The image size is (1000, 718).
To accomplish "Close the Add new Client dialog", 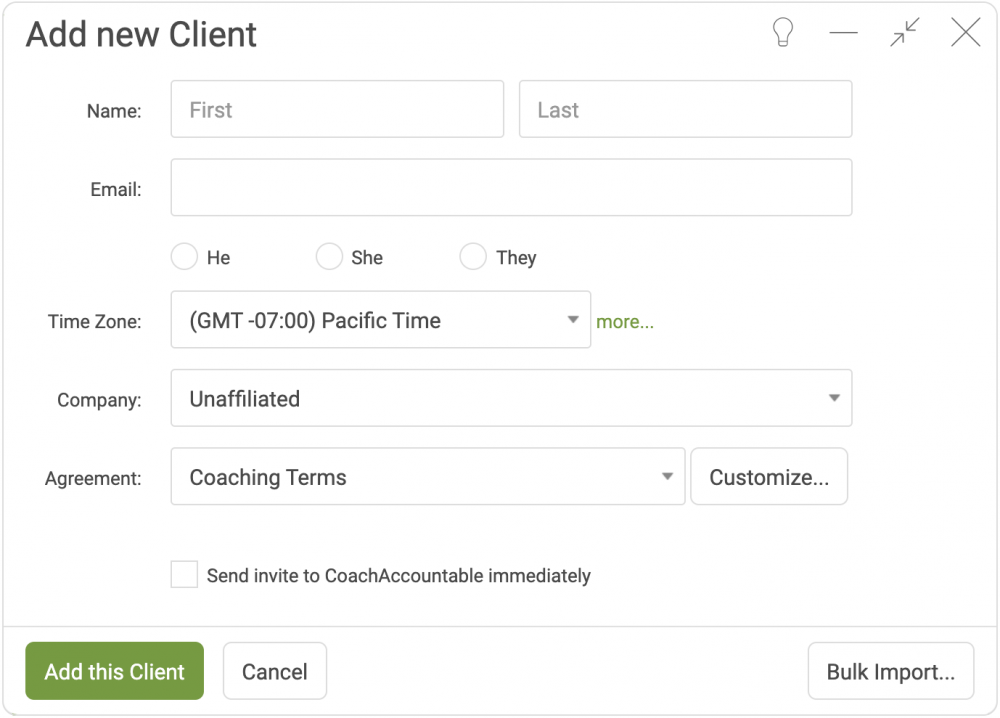I will click(x=966, y=32).
